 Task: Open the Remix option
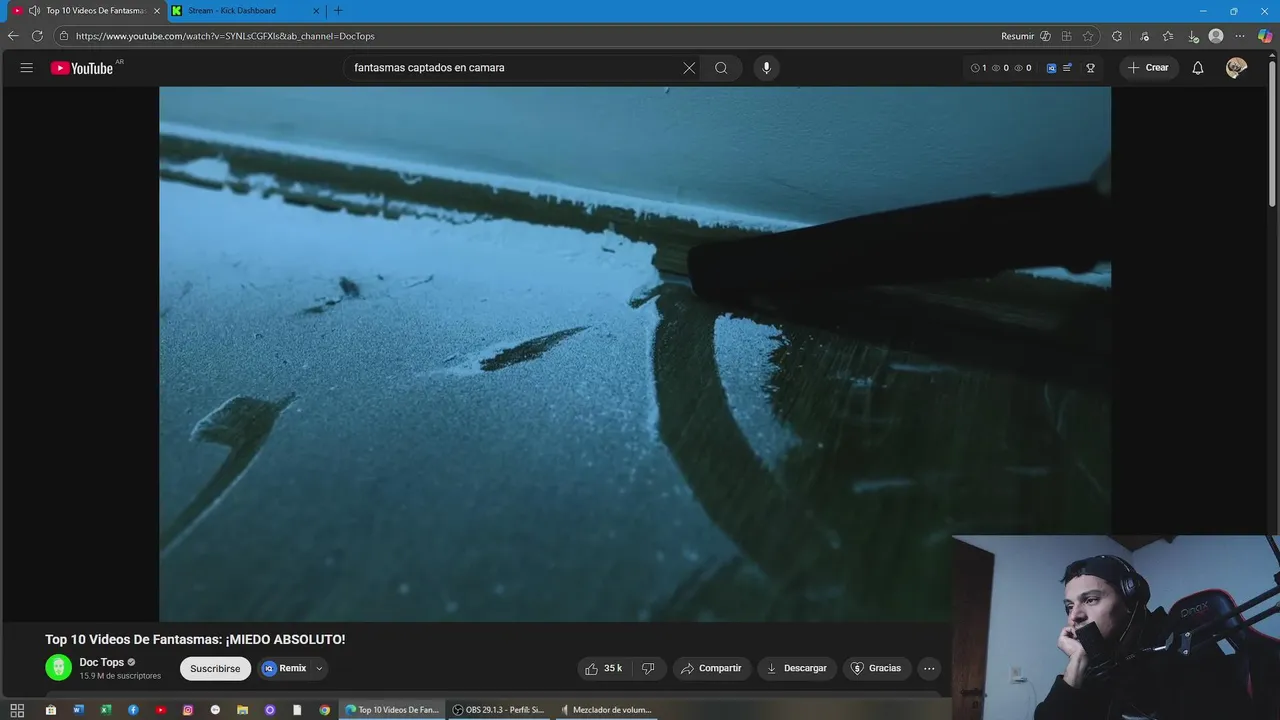284,668
